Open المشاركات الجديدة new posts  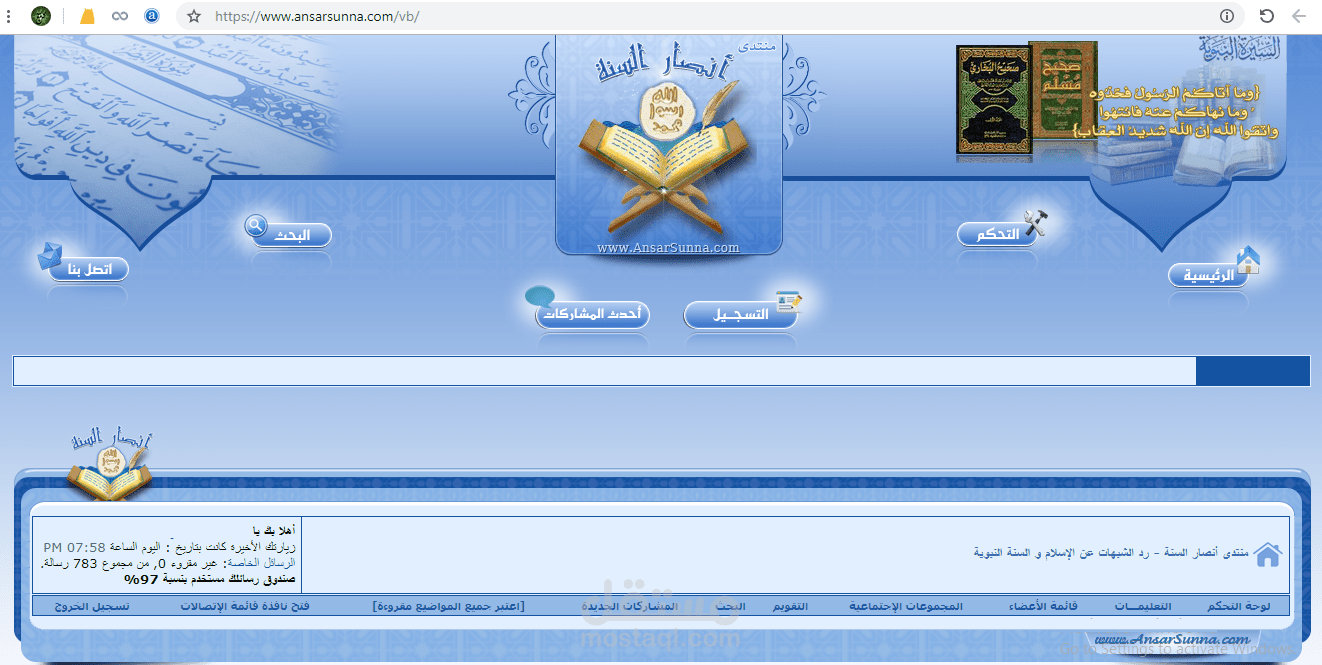click(629, 607)
